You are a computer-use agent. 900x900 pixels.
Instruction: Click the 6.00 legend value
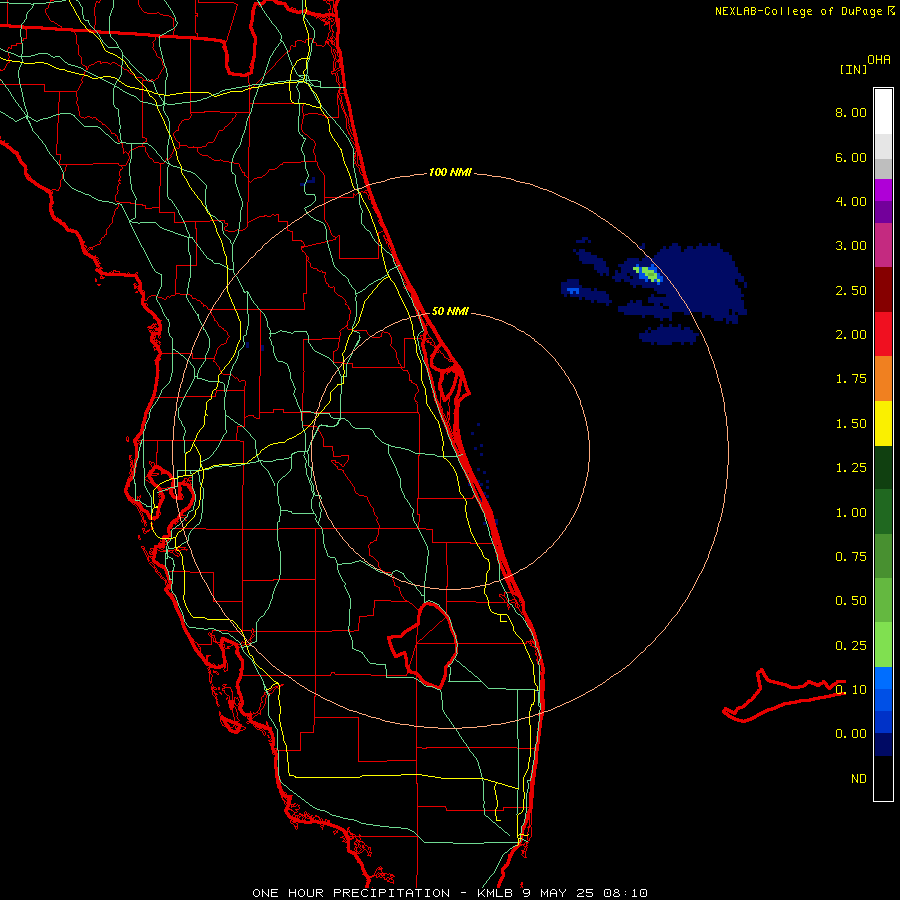point(851,157)
